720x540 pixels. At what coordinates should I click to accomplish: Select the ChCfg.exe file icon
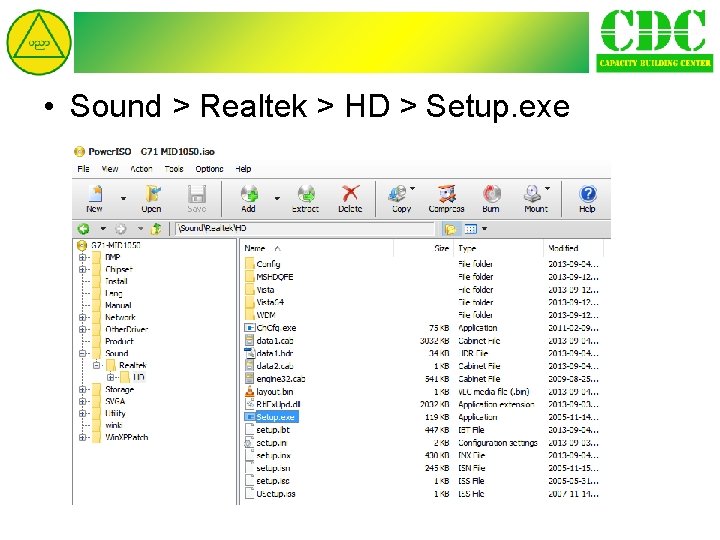tap(249, 328)
